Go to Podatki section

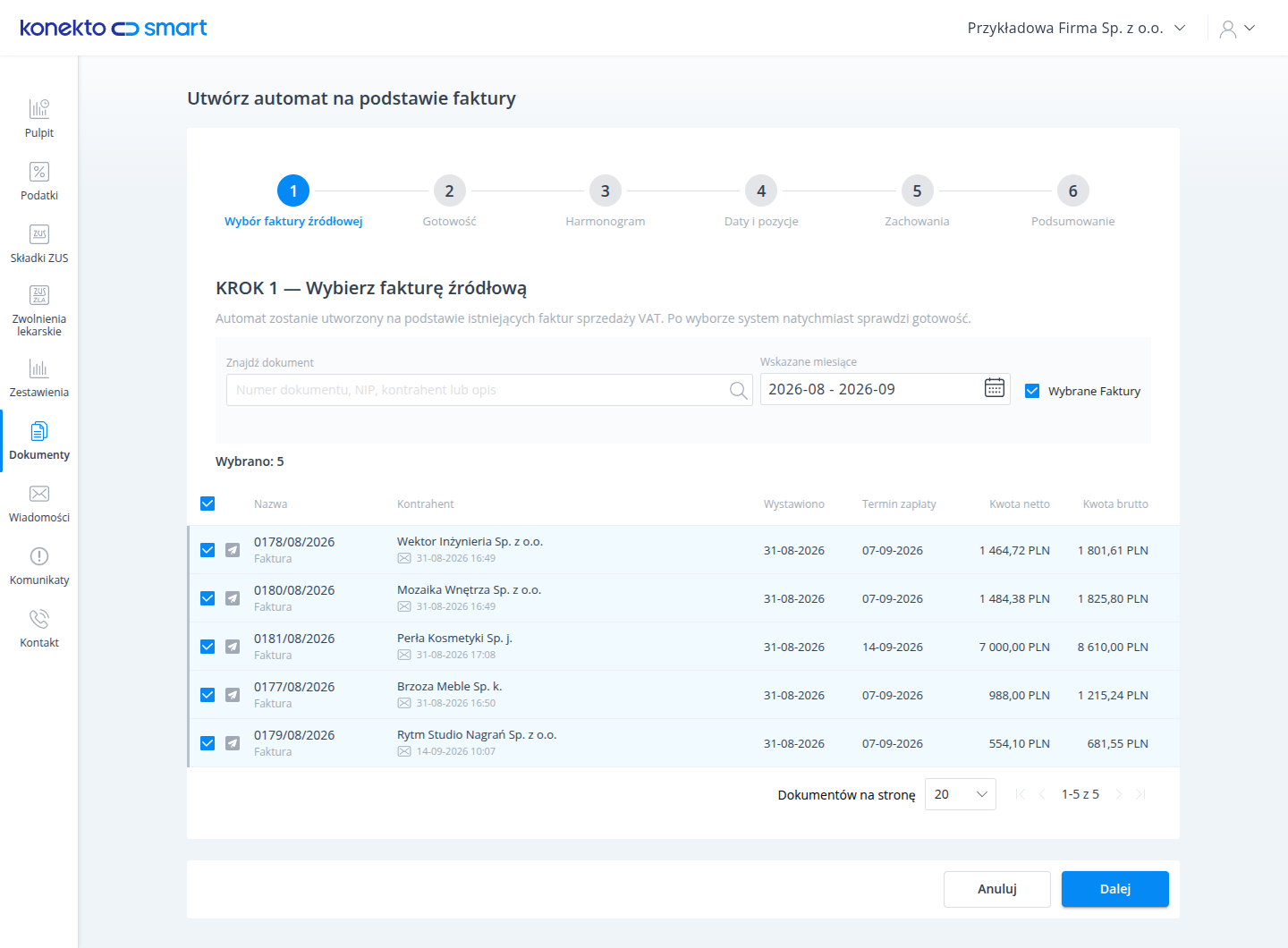(x=39, y=182)
